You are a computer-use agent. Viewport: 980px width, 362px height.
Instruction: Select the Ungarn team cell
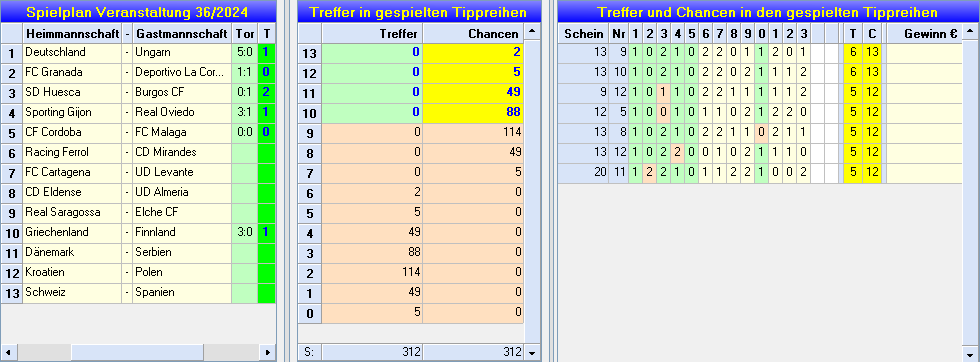(x=182, y=53)
